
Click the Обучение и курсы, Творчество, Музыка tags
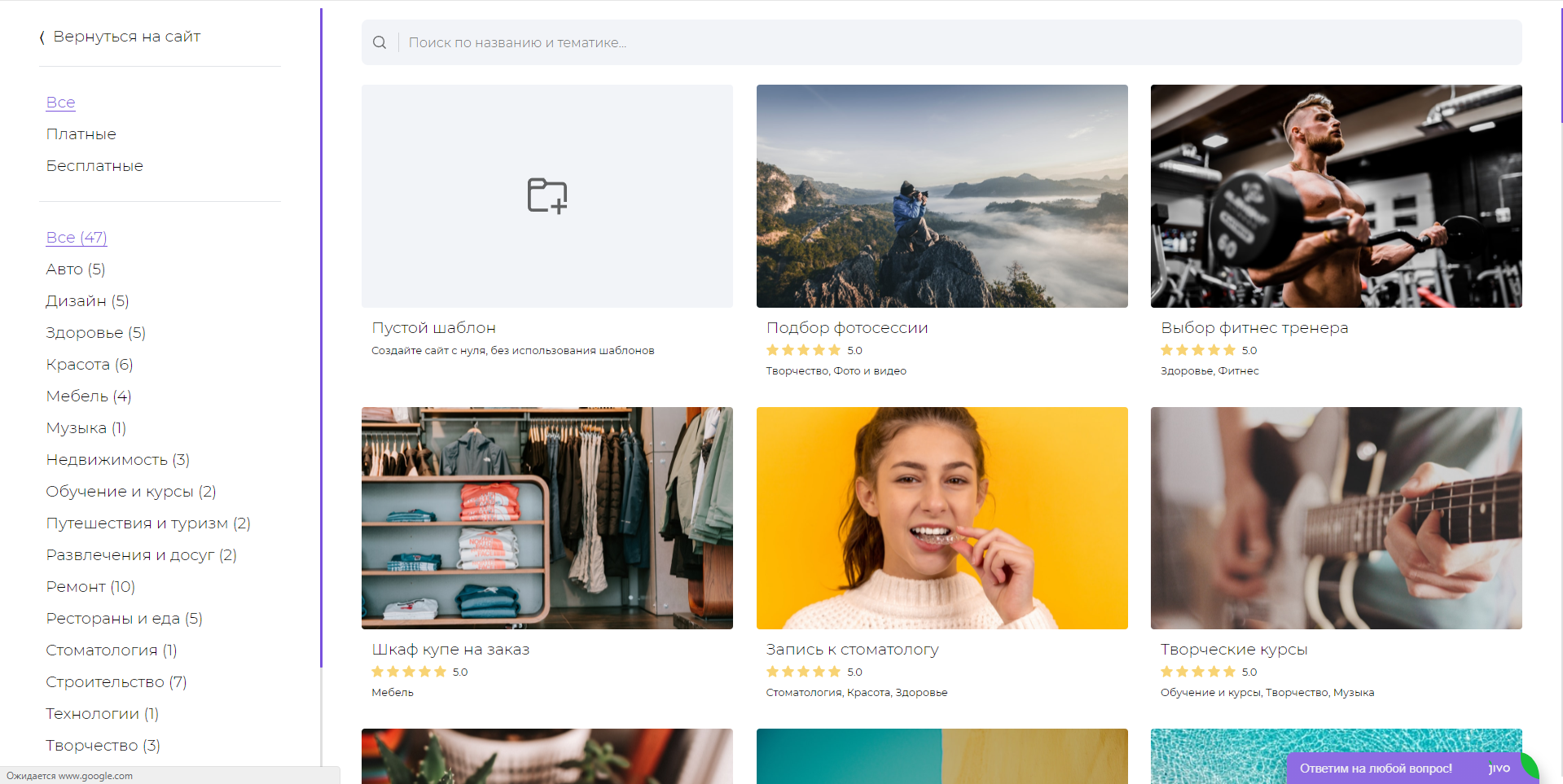[1267, 693]
